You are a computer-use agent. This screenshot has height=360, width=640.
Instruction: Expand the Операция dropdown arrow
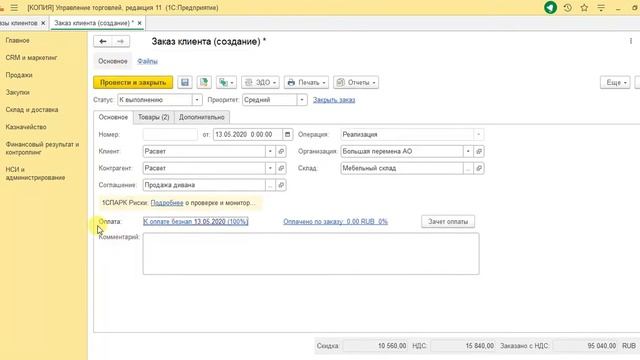[x=478, y=134]
